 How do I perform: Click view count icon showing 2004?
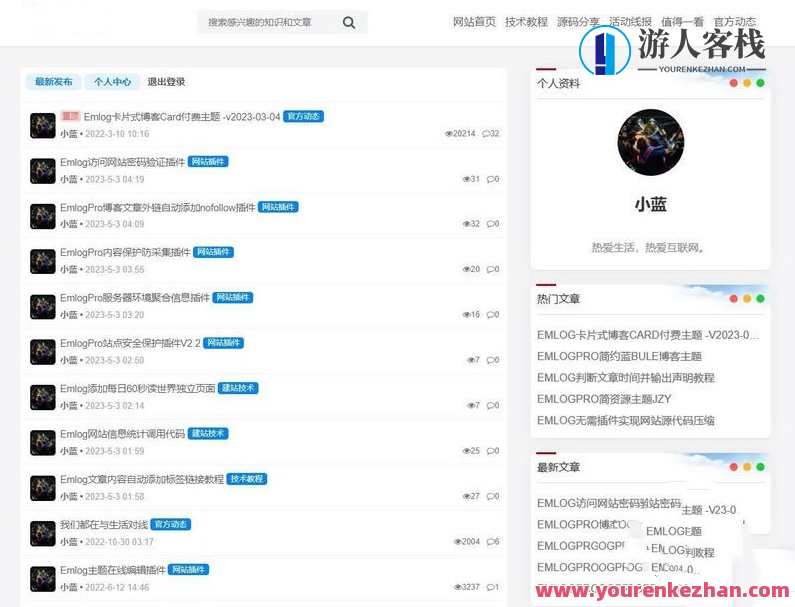pos(458,542)
